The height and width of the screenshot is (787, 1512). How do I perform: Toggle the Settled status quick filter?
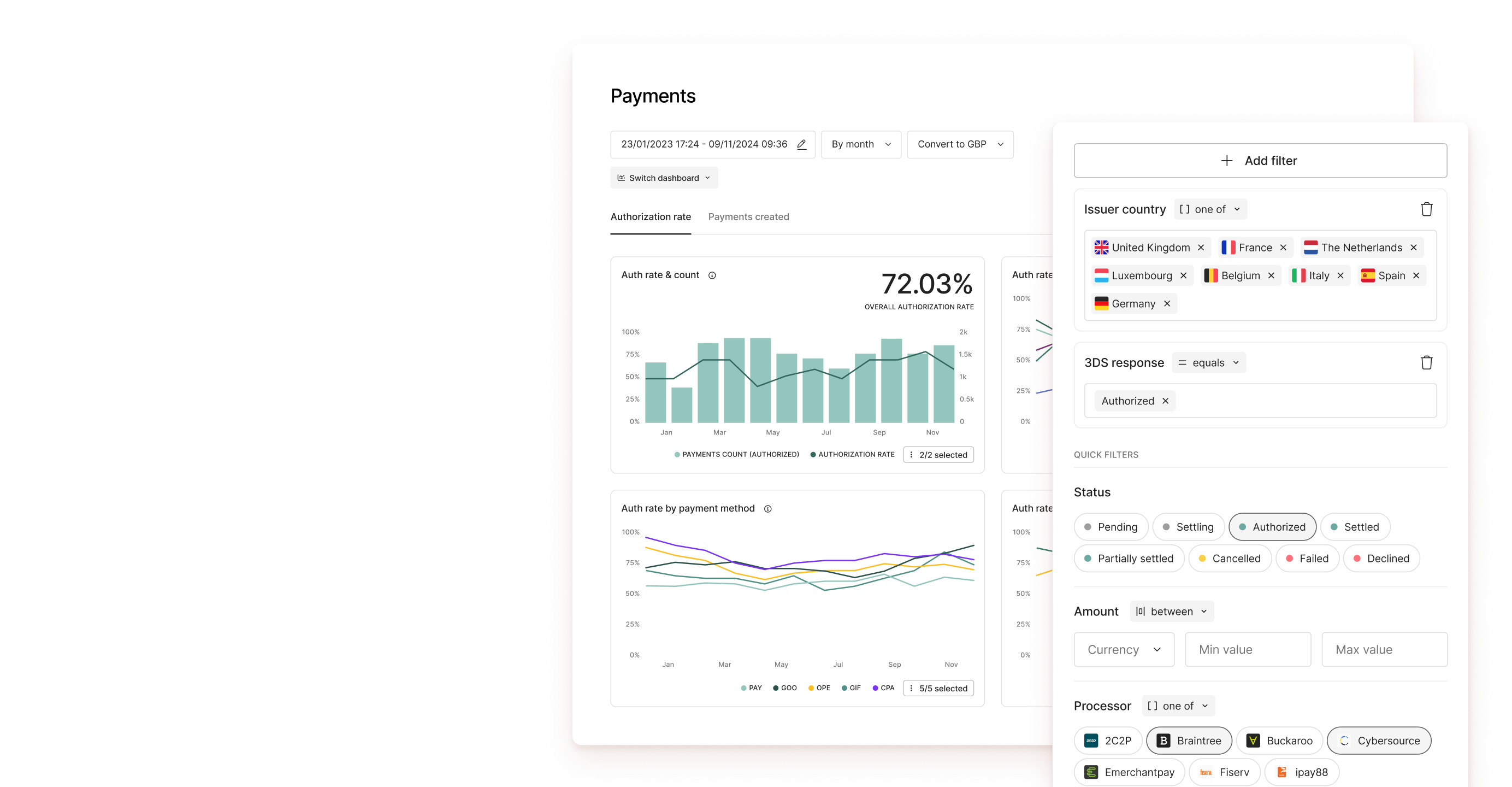[1355, 527]
